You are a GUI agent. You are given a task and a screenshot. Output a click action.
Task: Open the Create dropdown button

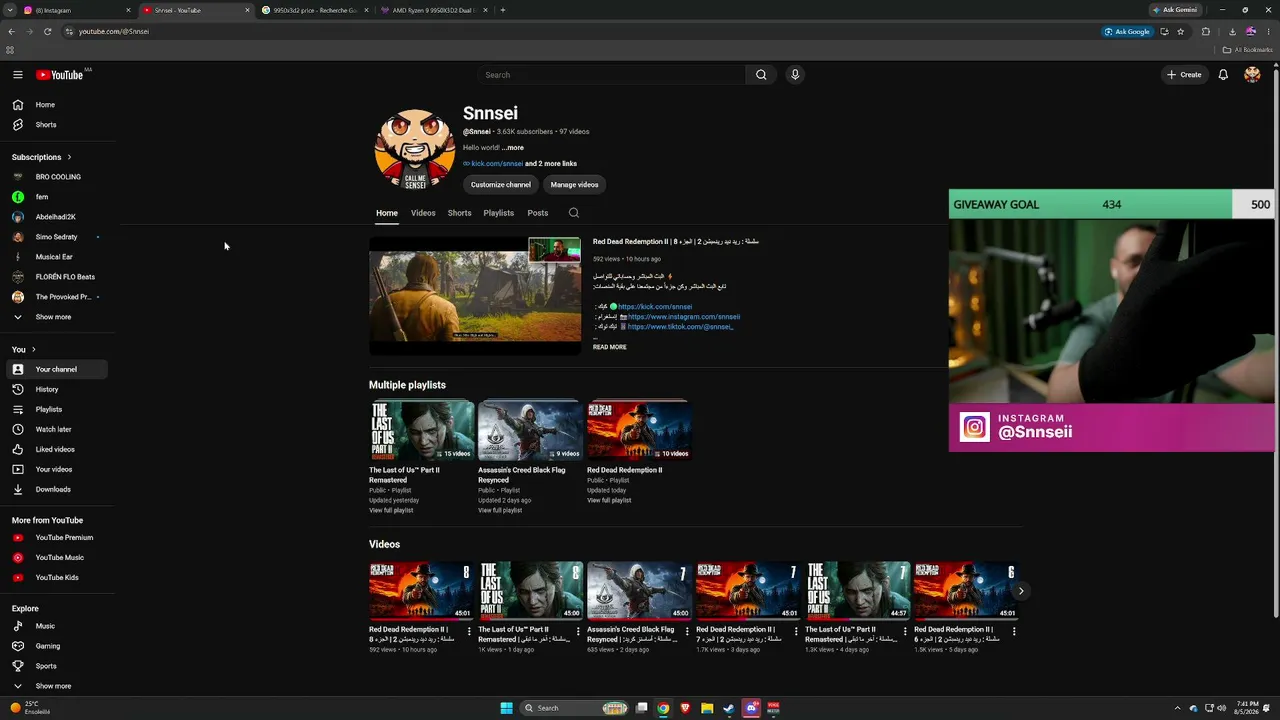click(x=1184, y=75)
